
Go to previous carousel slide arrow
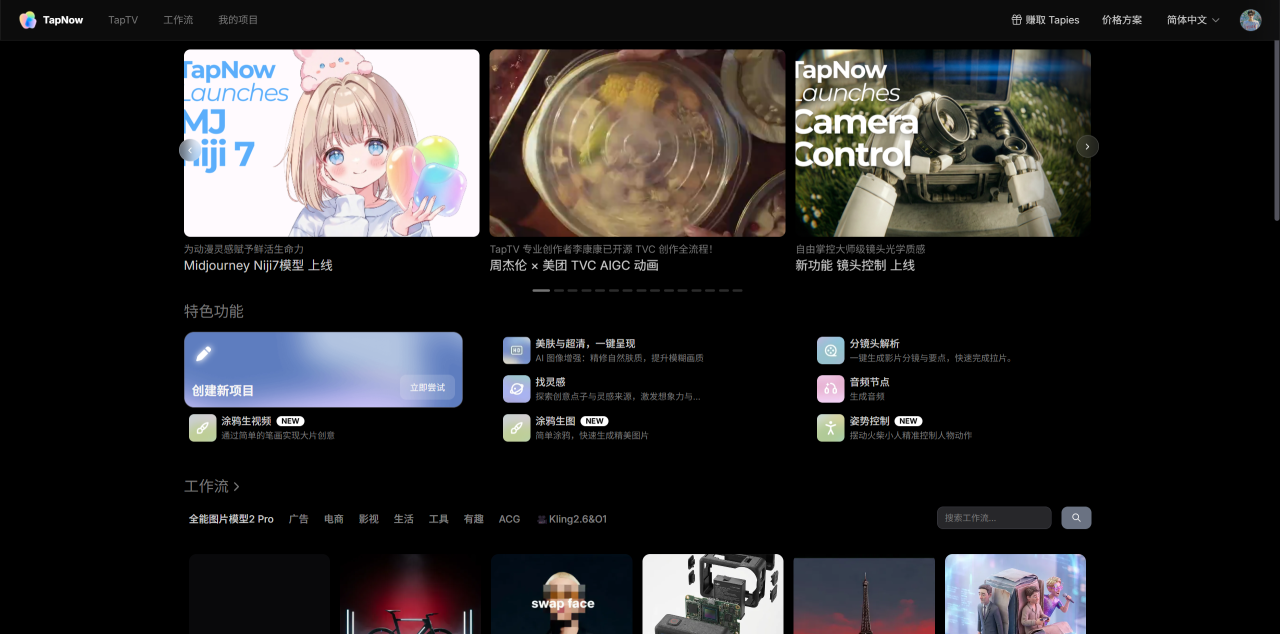[190, 150]
